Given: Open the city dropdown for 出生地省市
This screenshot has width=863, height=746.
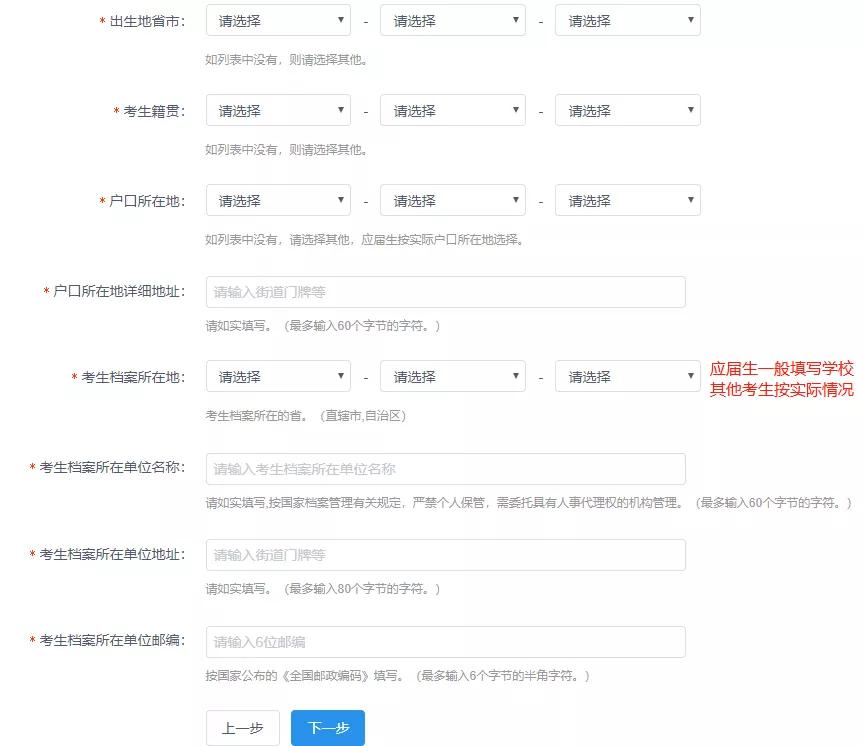Looking at the screenshot, I should click(x=452, y=20).
